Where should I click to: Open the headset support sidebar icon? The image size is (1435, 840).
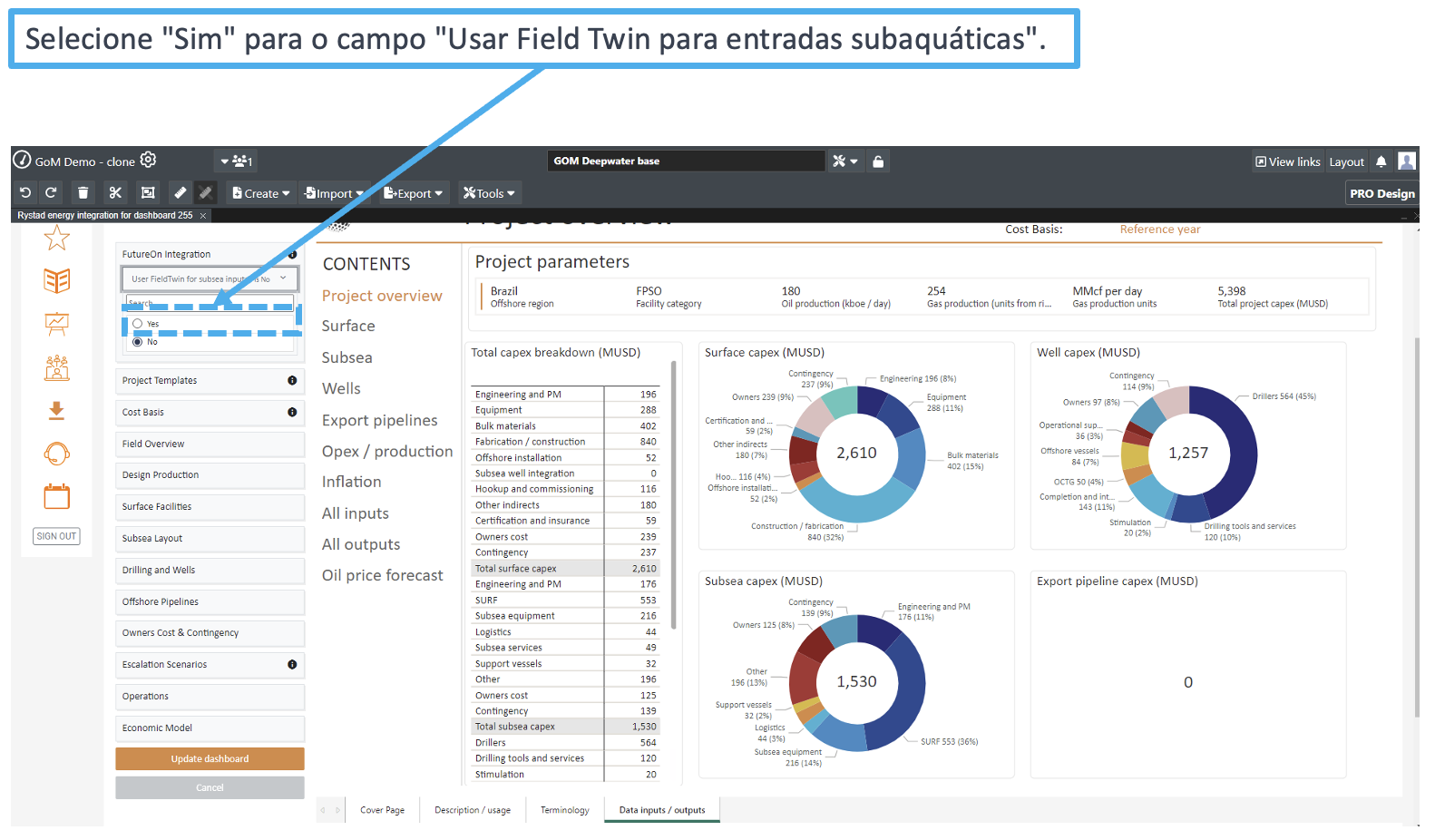[57, 454]
